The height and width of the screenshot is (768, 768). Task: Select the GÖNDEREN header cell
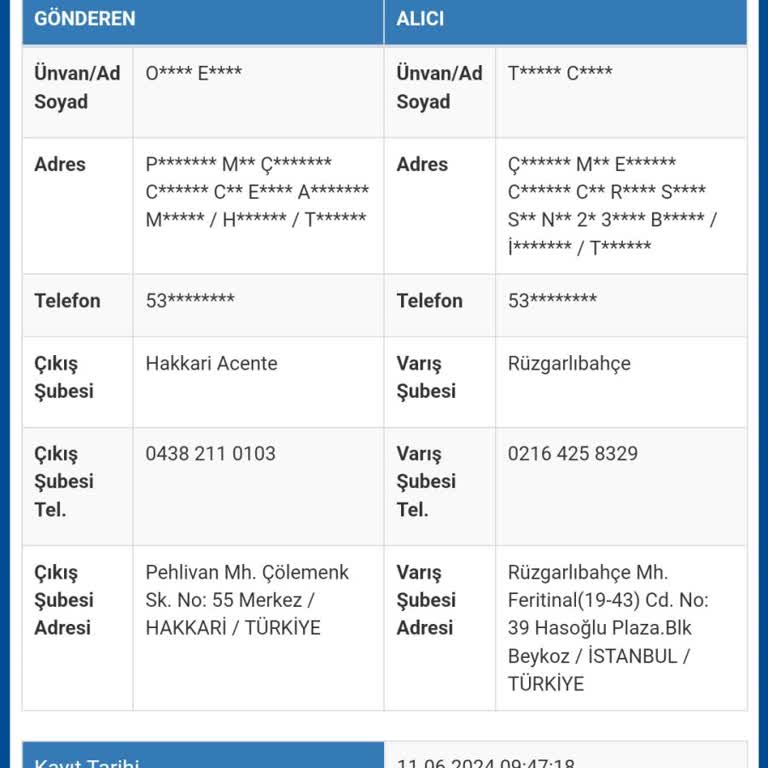[203, 20]
